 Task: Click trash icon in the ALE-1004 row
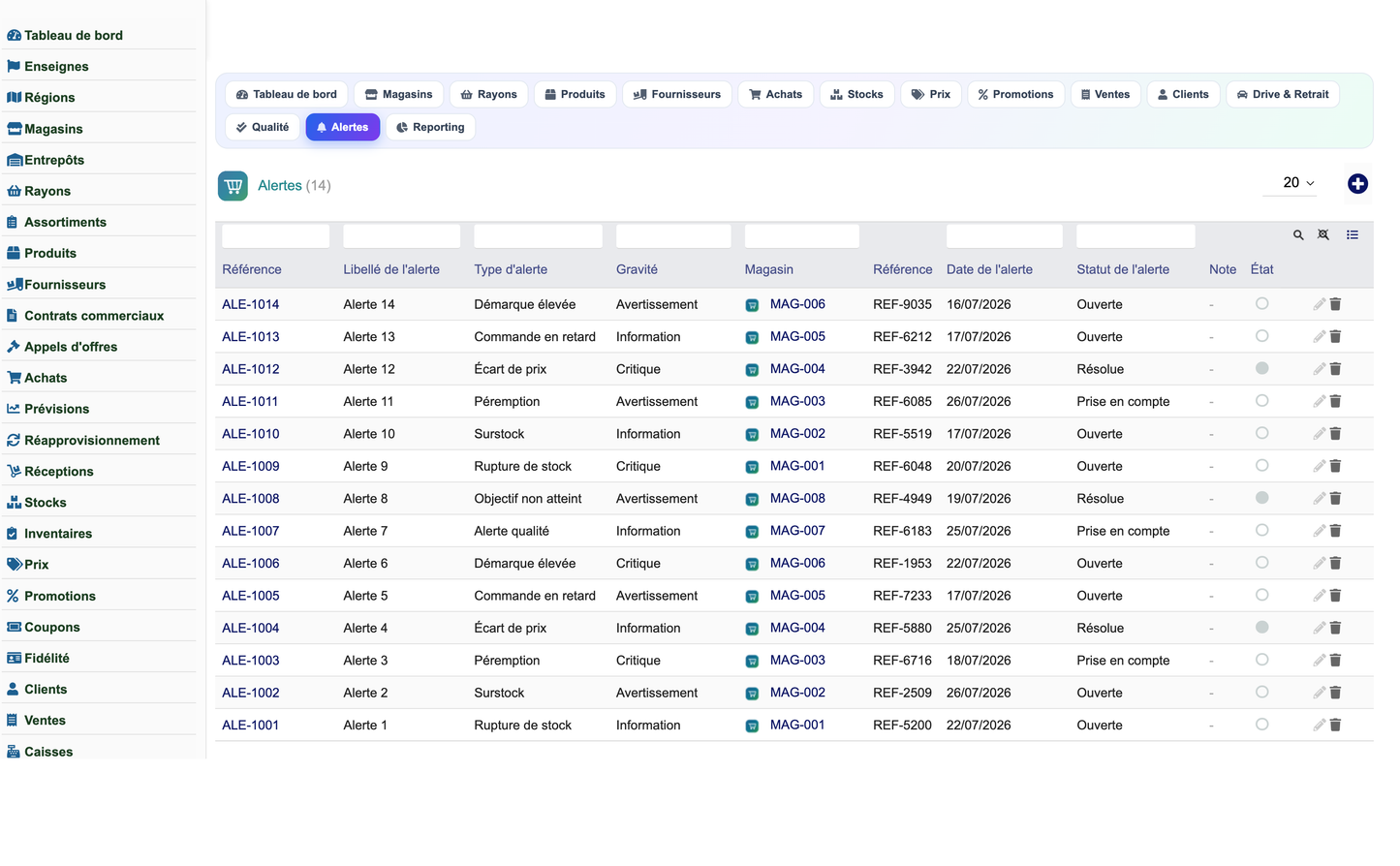tap(1335, 628)
